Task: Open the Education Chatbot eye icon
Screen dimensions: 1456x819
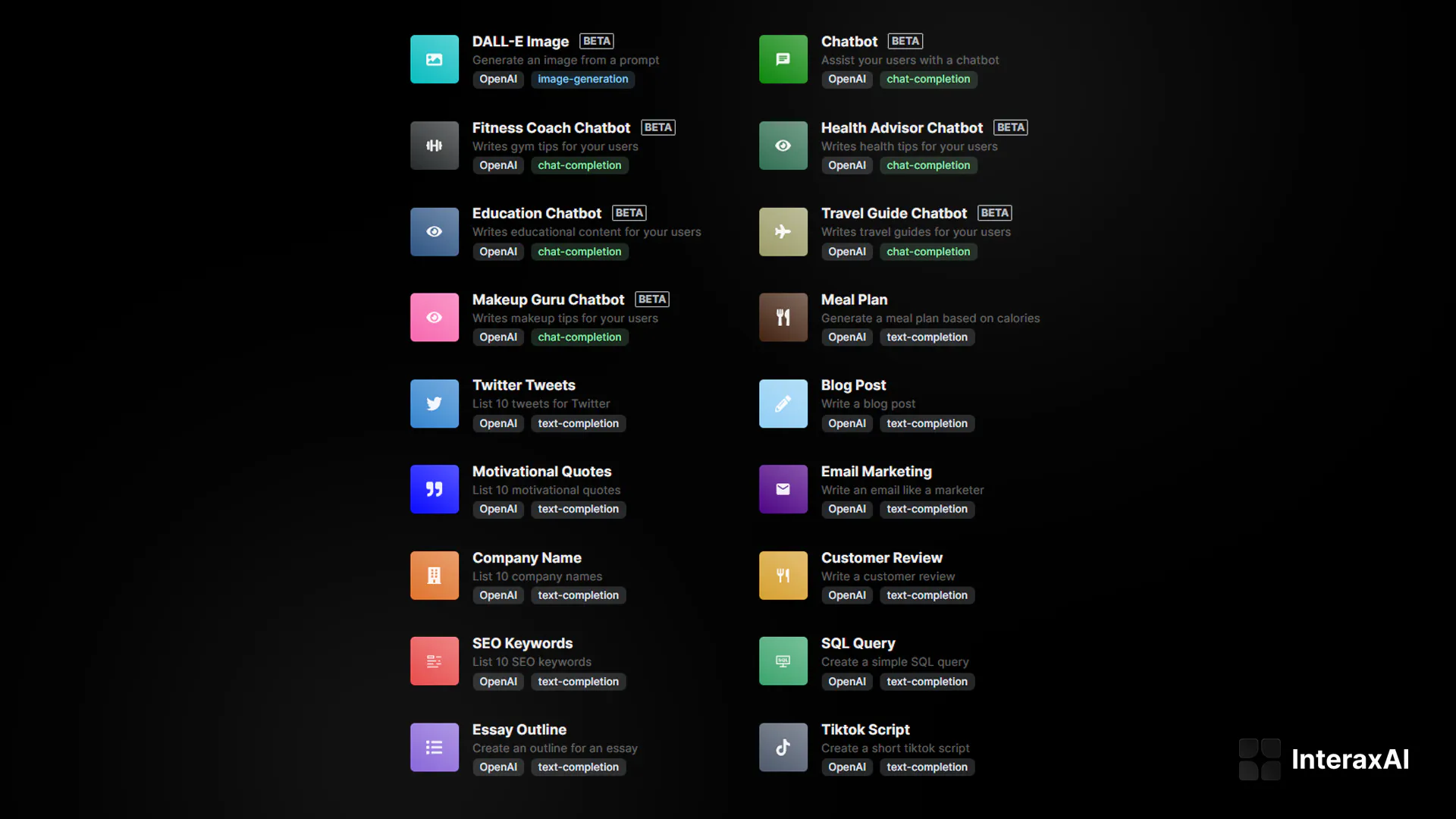Action: click(x=435, y=232)
